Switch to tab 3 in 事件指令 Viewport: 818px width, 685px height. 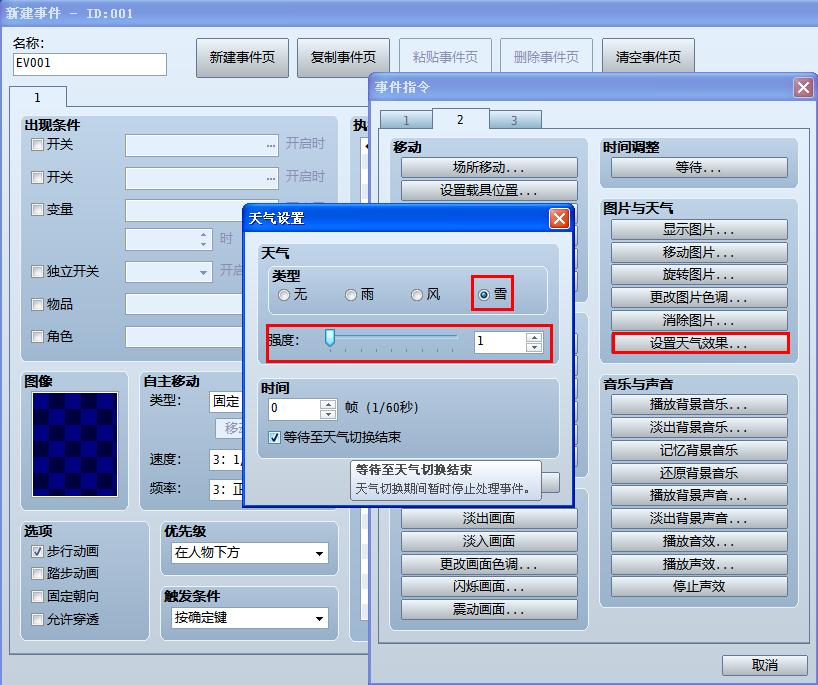tap(514, 121)
